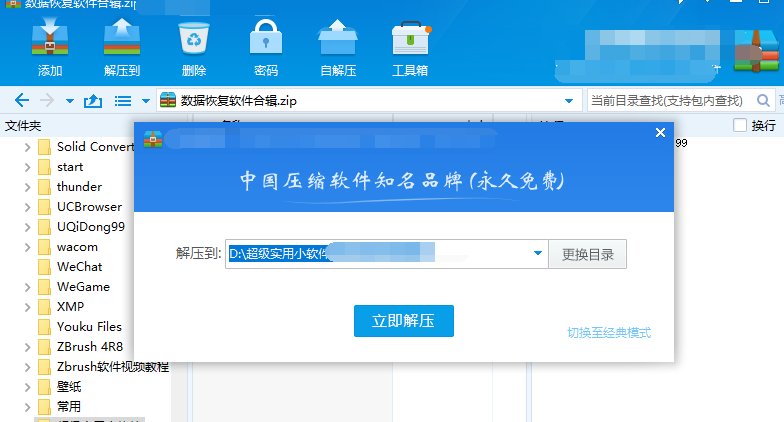Click the 文件夹 panel header

[x=23, y=126]
